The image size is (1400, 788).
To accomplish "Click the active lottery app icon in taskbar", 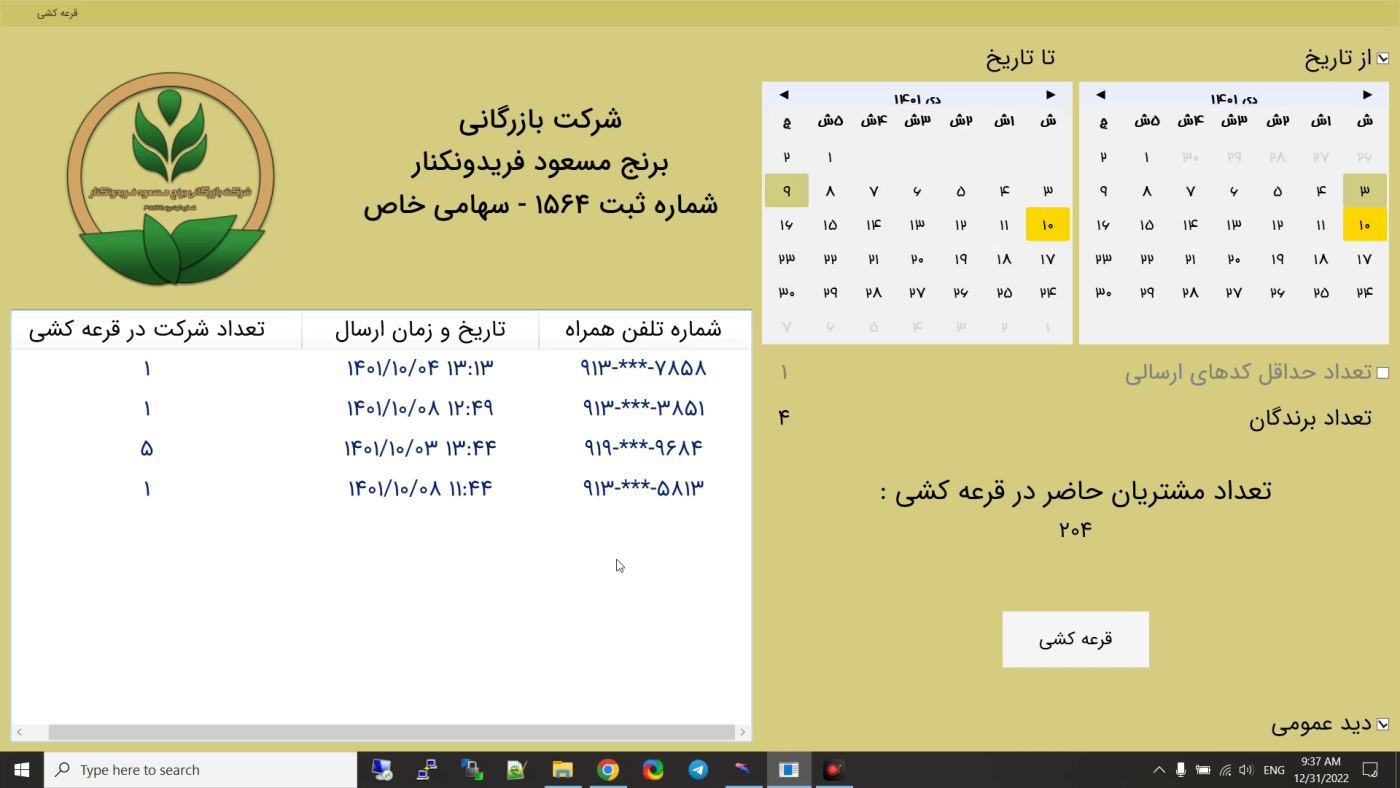I will pyautogui.click(x=789, y=770).
